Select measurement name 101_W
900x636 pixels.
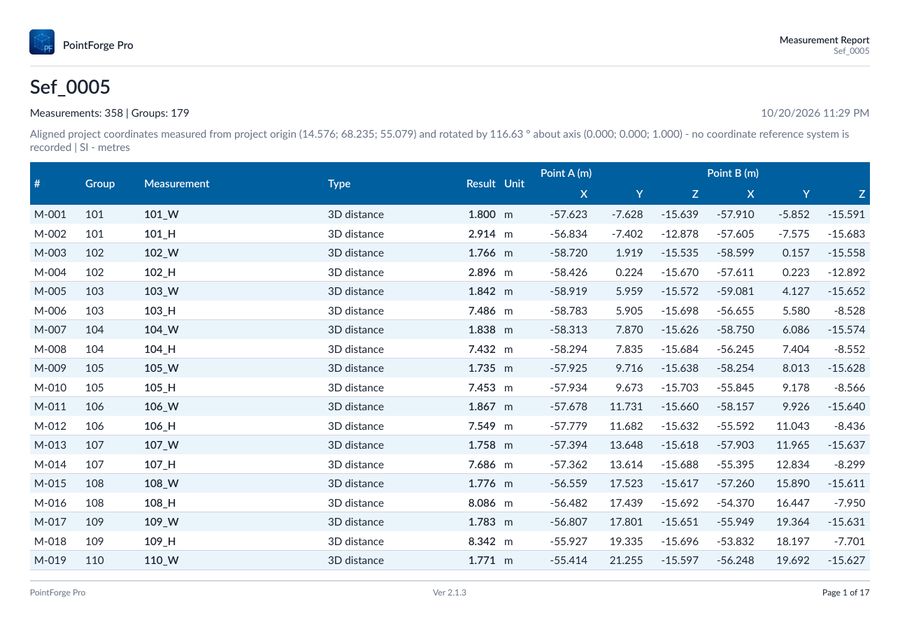pos(161,215)
